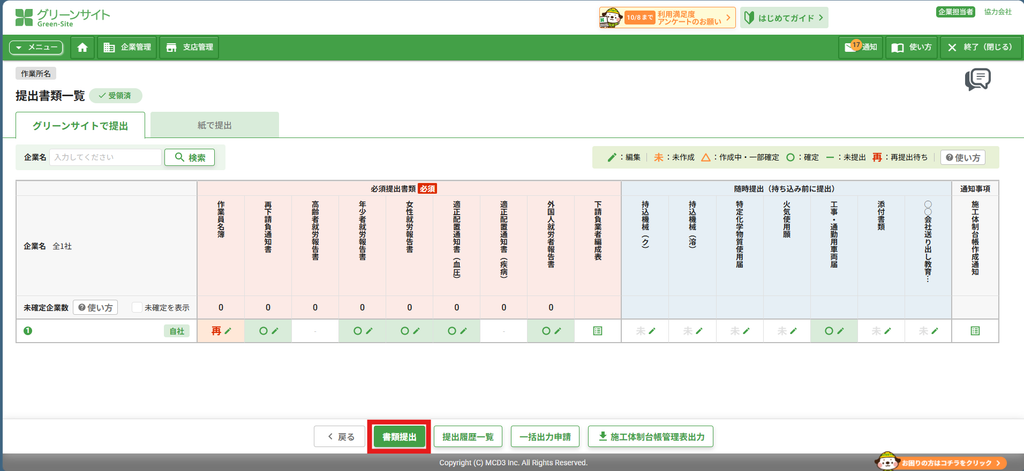
Task: Edit 再下請負通知書 pencil icon
Action: click(275, 331)
